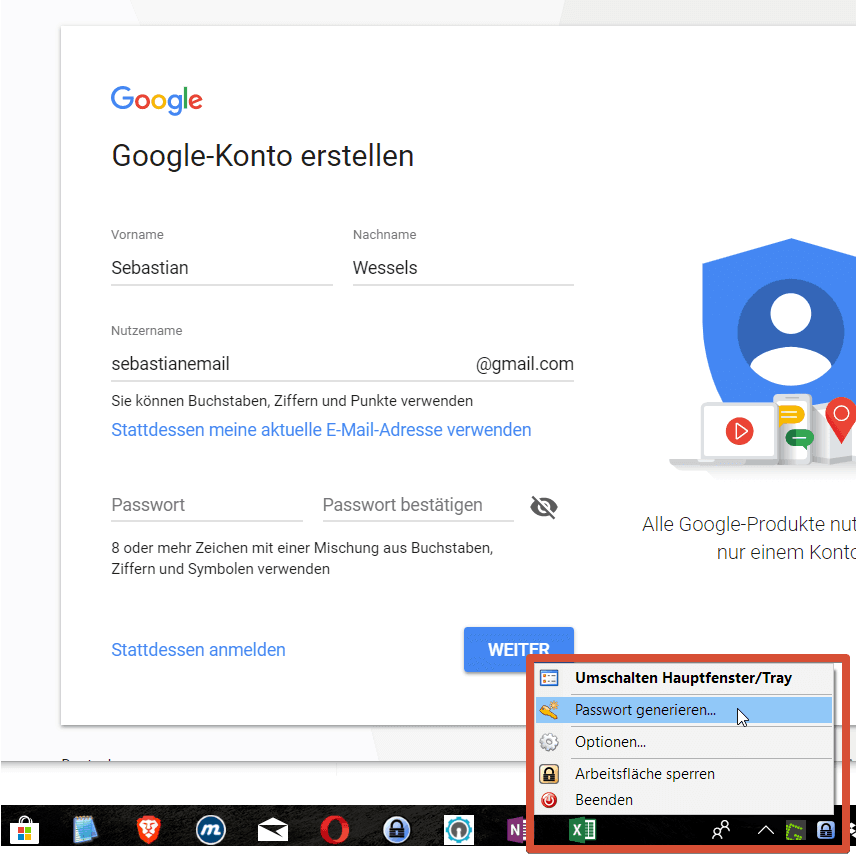Image resolution: width=856 pixels, height=856 pixels.
Task: Open the blue m-logo app in taskbar
Action: [x=211, y=830]
